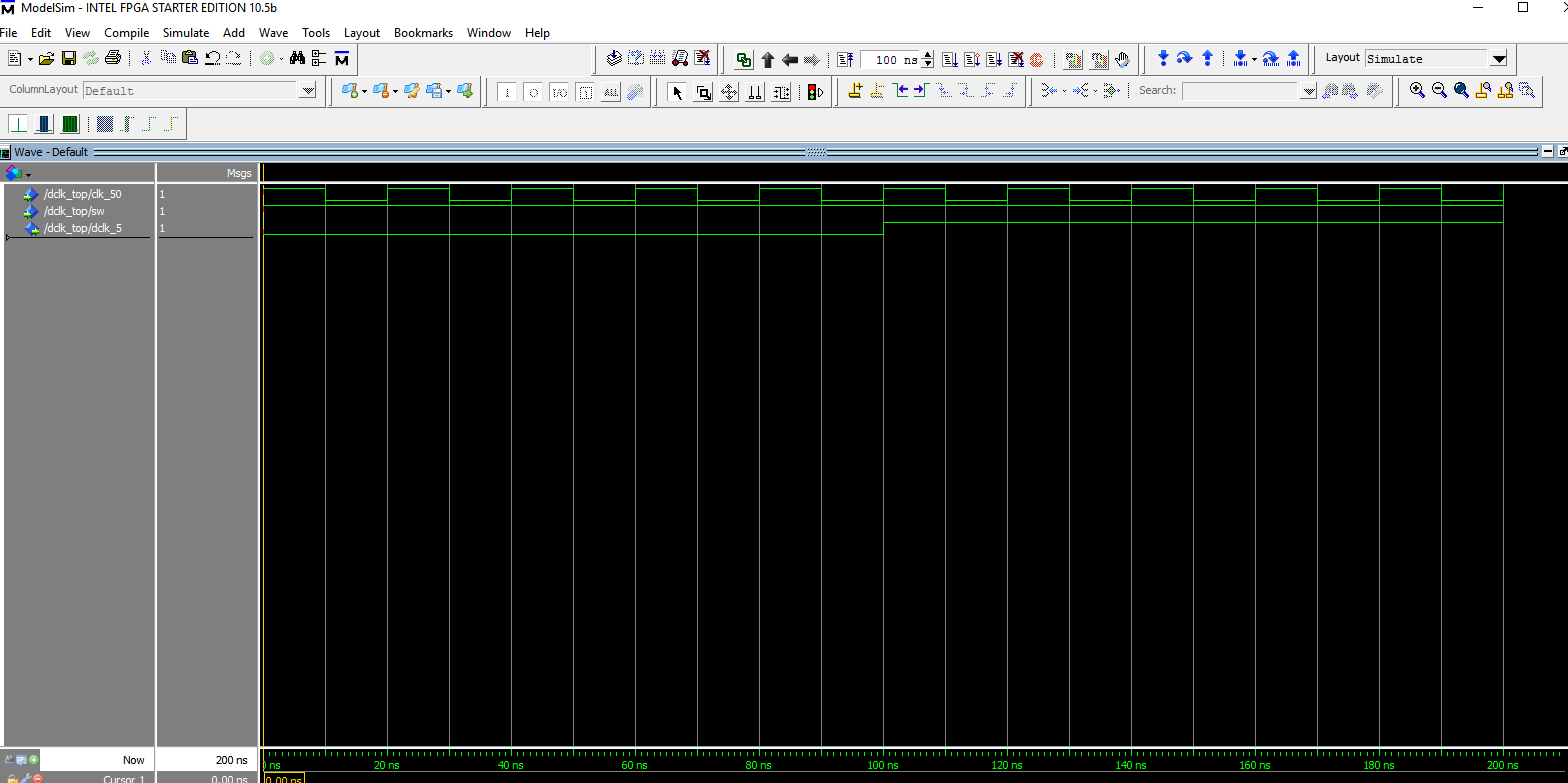
Task: Click the traffic light run control icon
Action: tap(815, 92)
